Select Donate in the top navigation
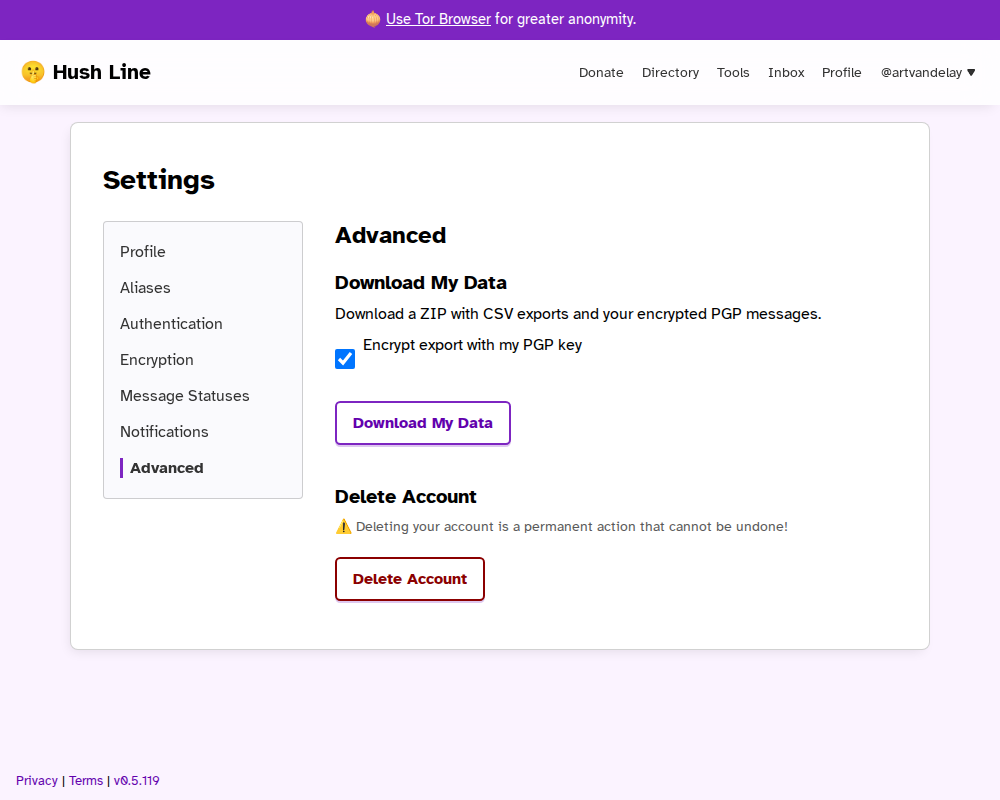Viewport: 1000px width, 800px height. click(601, 72)
